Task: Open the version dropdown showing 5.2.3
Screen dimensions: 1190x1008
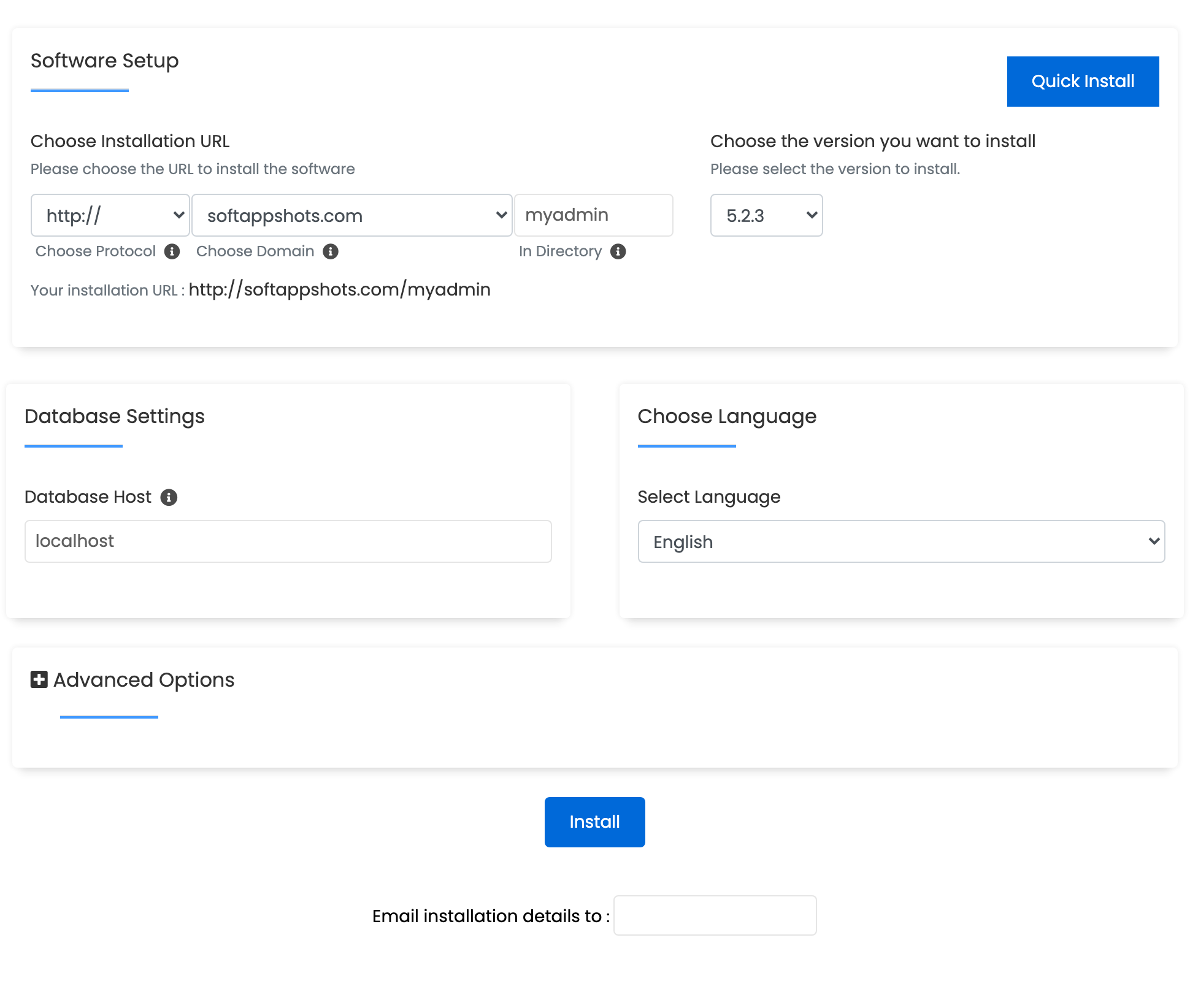Action: coord(766,215)
